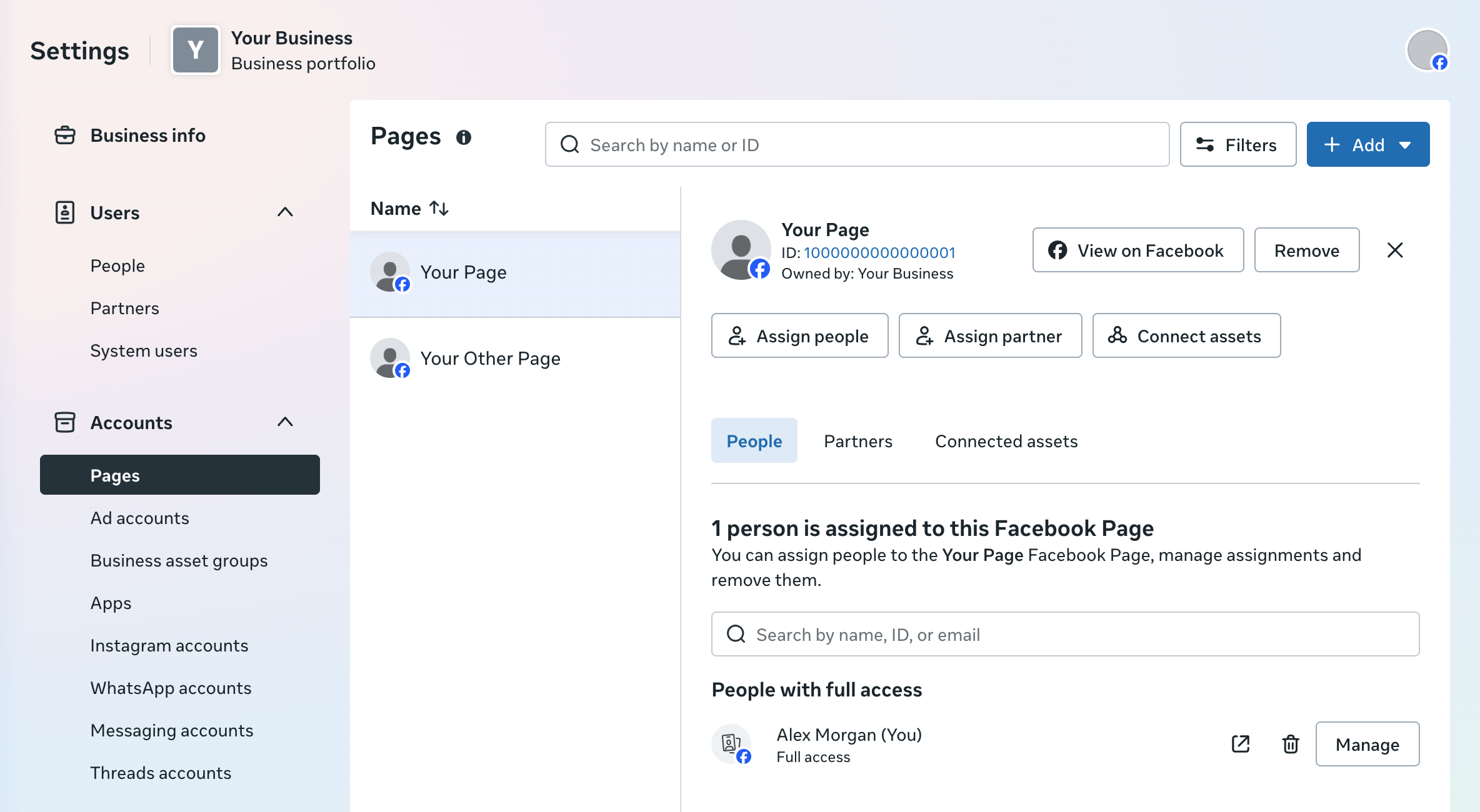
Task: Click View on Facebook button
Action: [1138, 250]
